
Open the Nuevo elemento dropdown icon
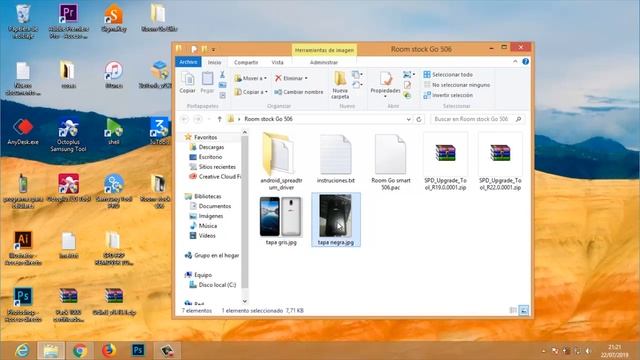[357, 75]
